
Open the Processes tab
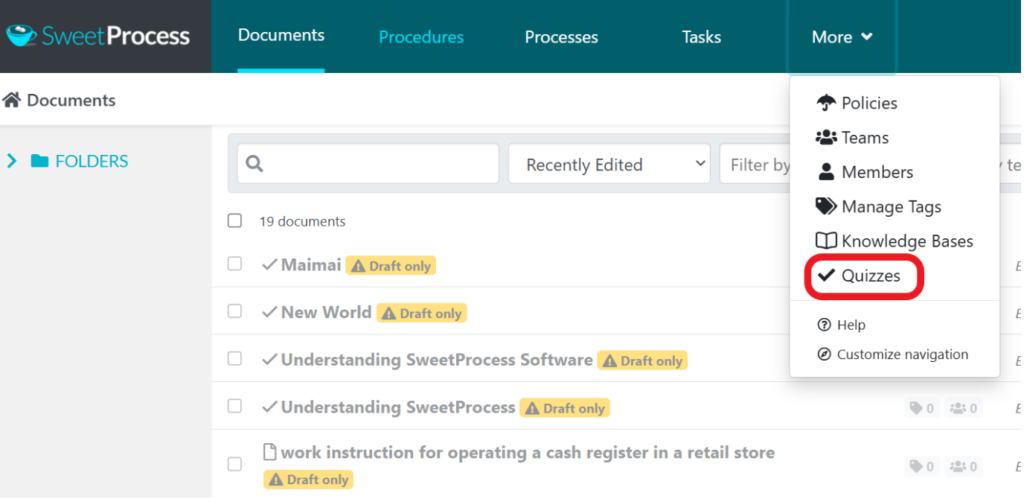pos(562,37)
